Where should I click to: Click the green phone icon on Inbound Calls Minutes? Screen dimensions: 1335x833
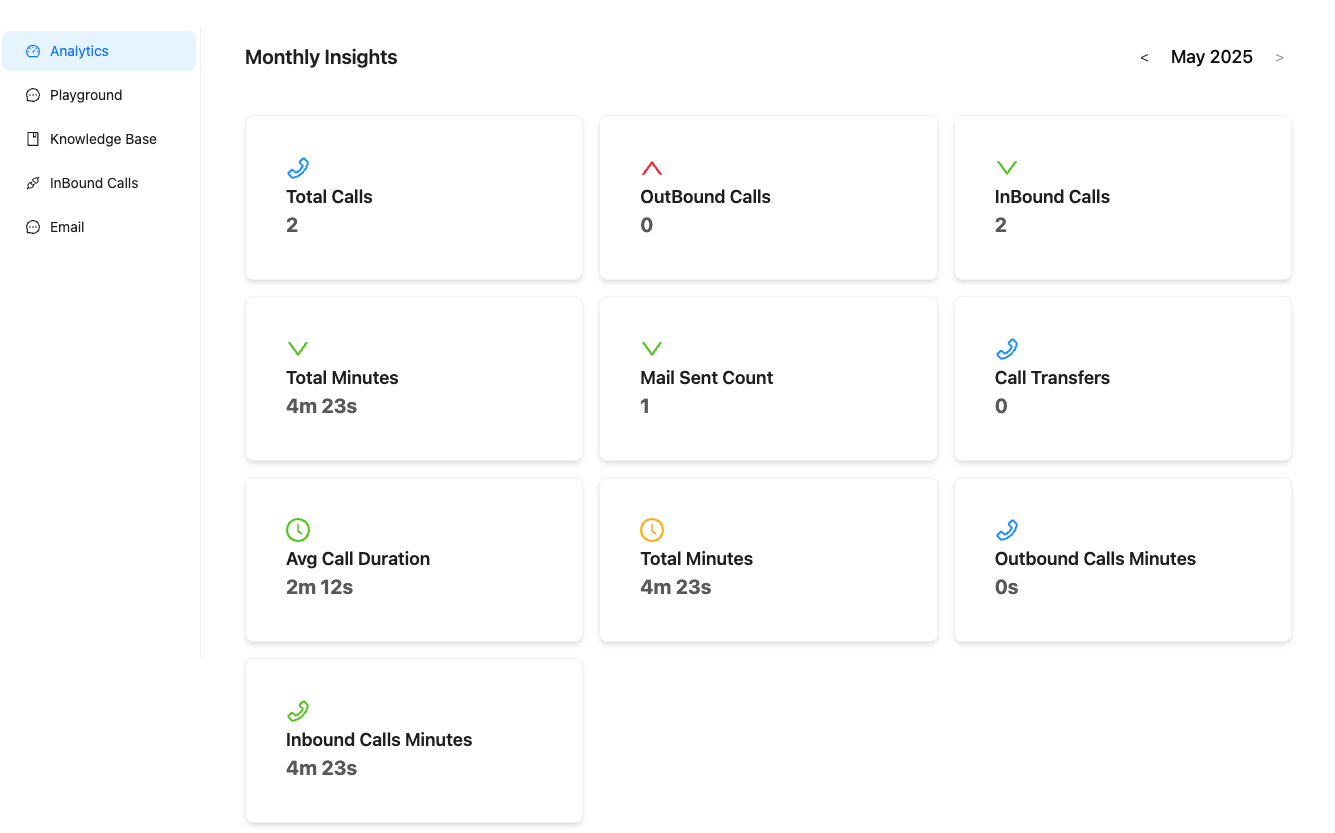(x=297, y=710)
